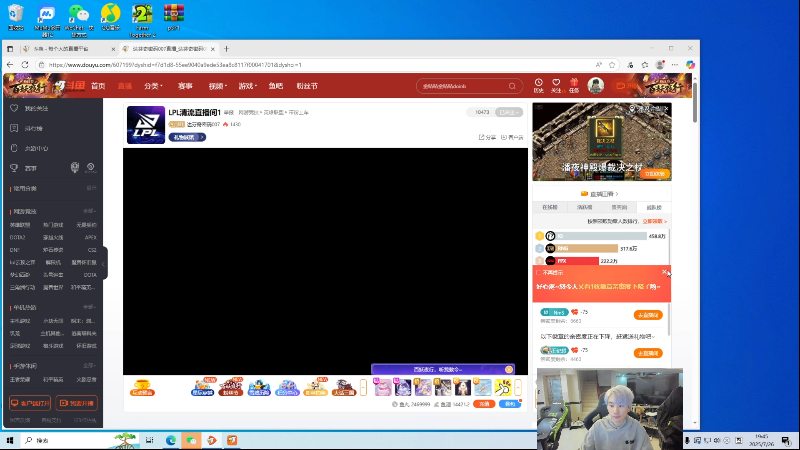Screen dimensions: 800x450
Task: Open the 已关注 follow dropdown
Action: pyautogui.click(x=509, y=112)
